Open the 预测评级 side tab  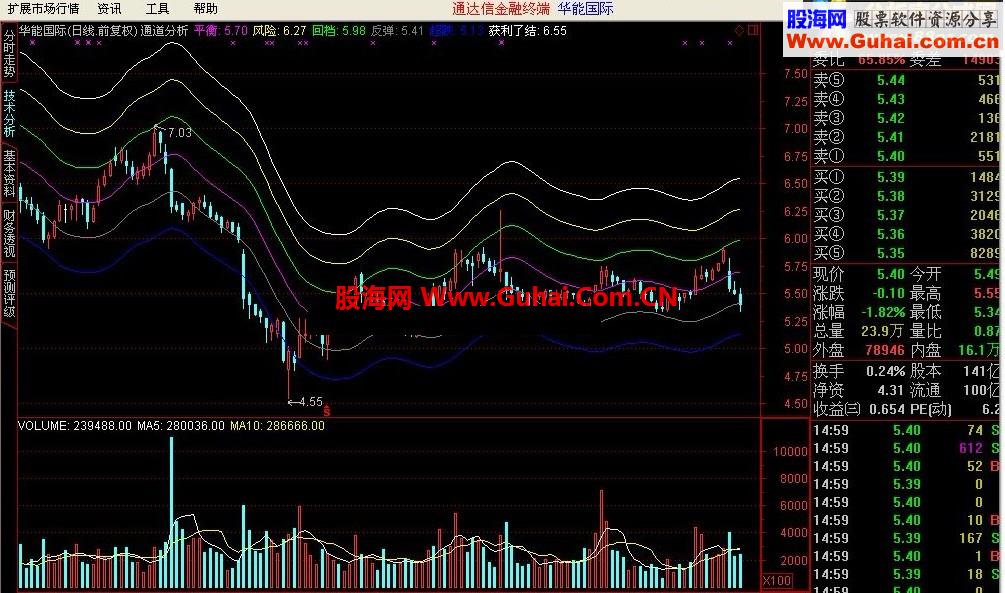tap(9, 293)
